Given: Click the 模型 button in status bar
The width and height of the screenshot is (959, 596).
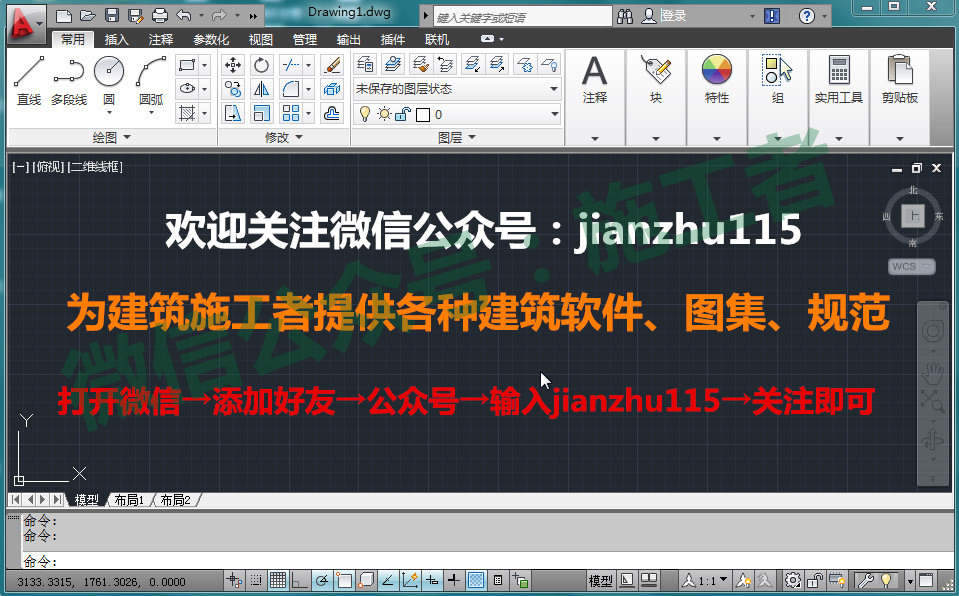Looking at the screenshot, I should (601, 579).
